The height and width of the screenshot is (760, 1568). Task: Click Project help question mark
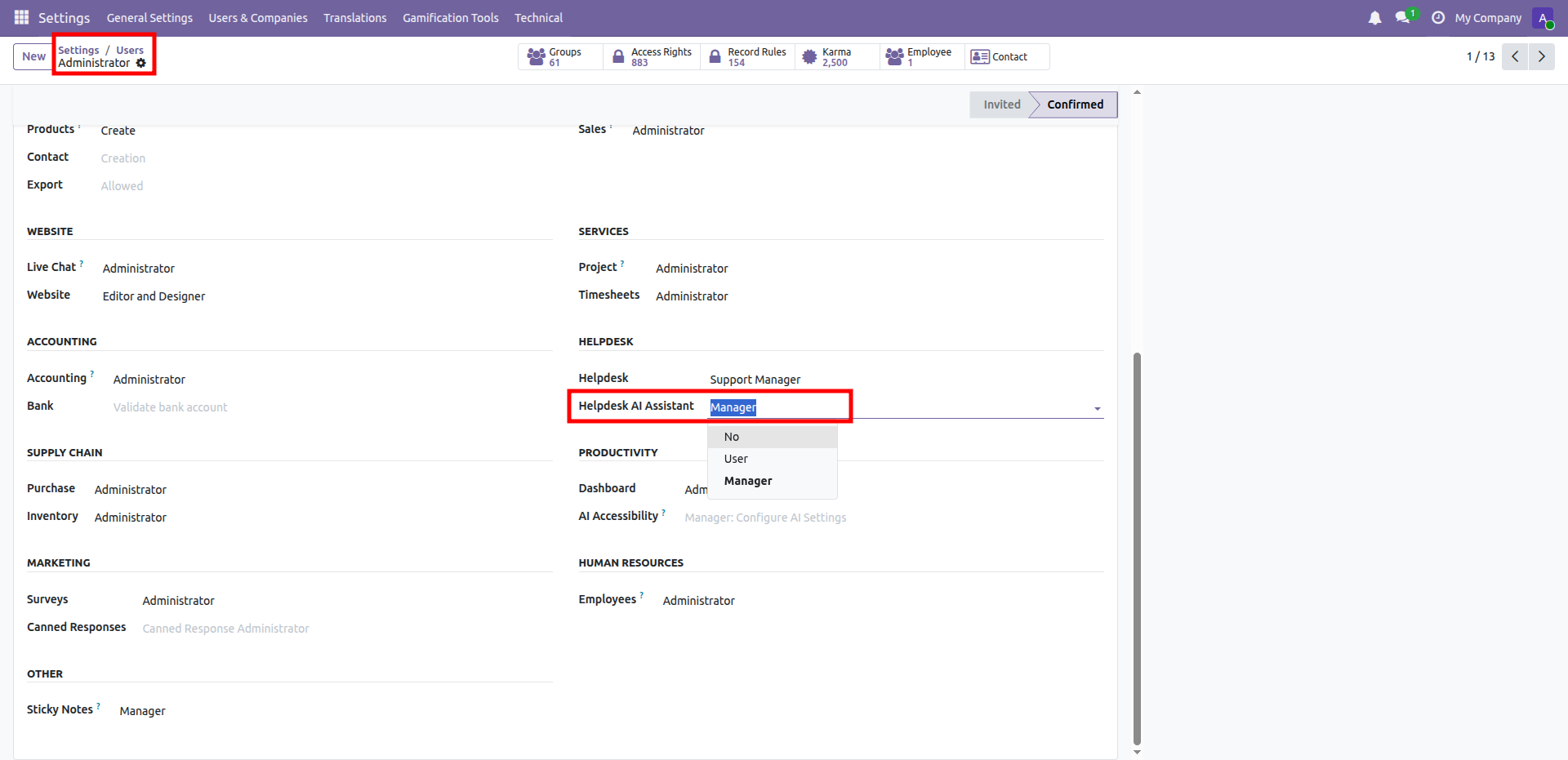[622, 264]
